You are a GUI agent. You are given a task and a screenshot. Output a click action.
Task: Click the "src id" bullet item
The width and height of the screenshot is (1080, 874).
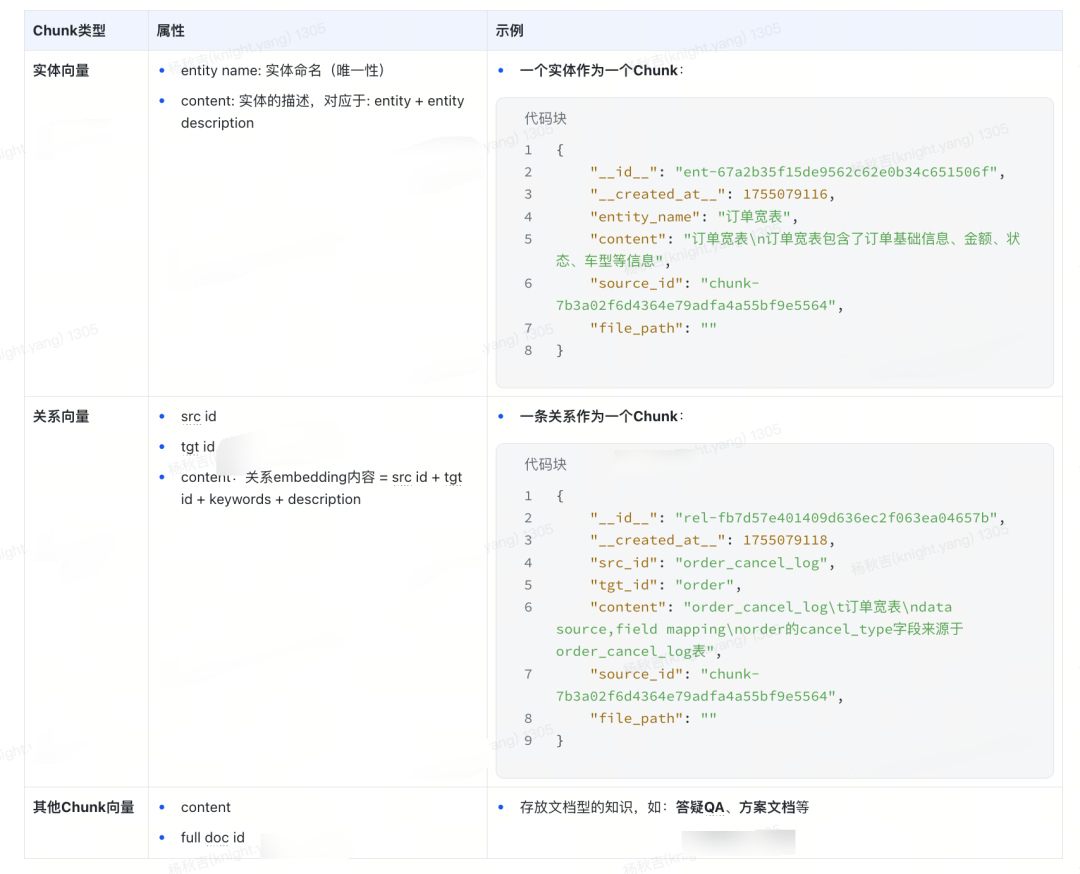pos(198,416)
